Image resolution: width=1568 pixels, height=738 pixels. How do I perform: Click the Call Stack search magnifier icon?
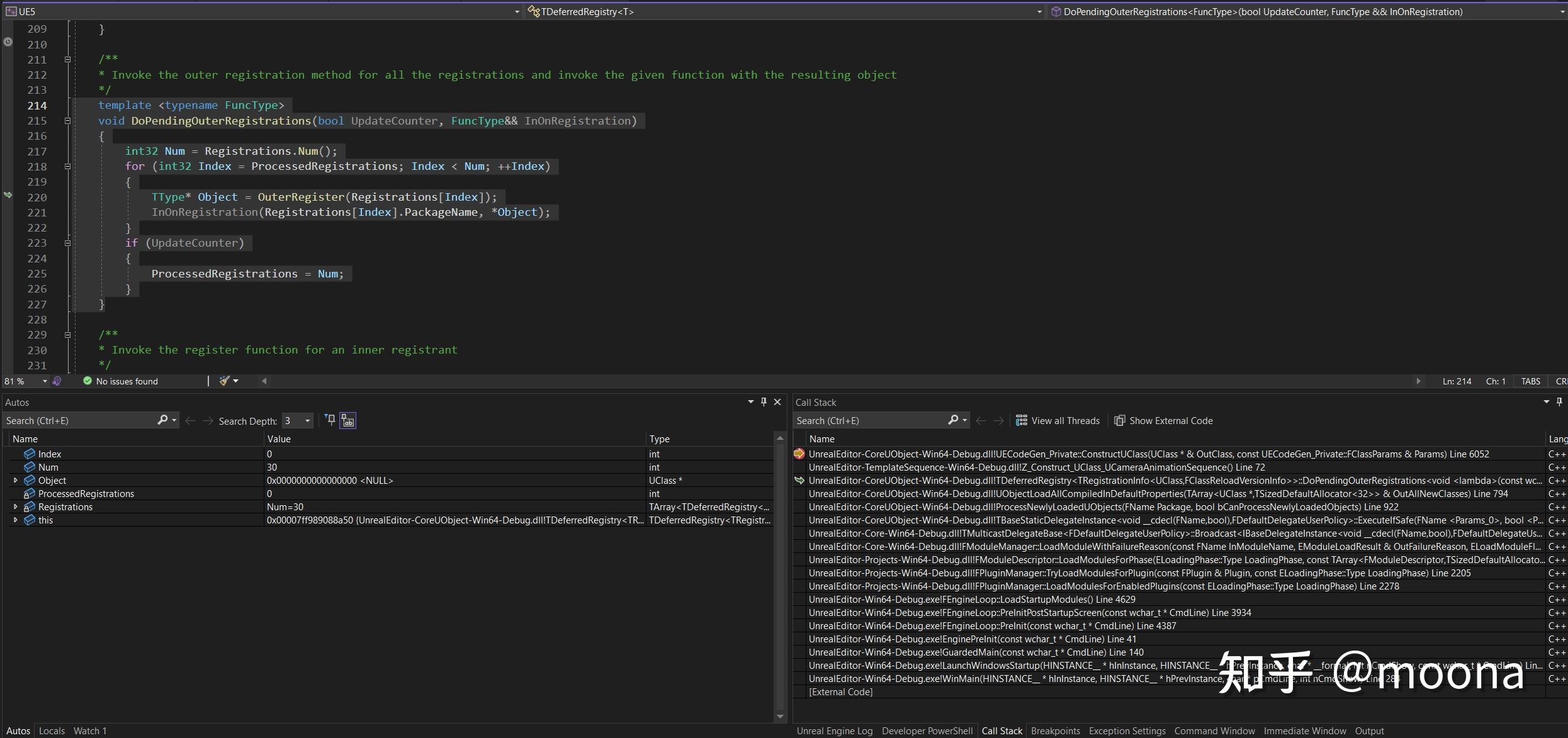click(x=953, y=420)
